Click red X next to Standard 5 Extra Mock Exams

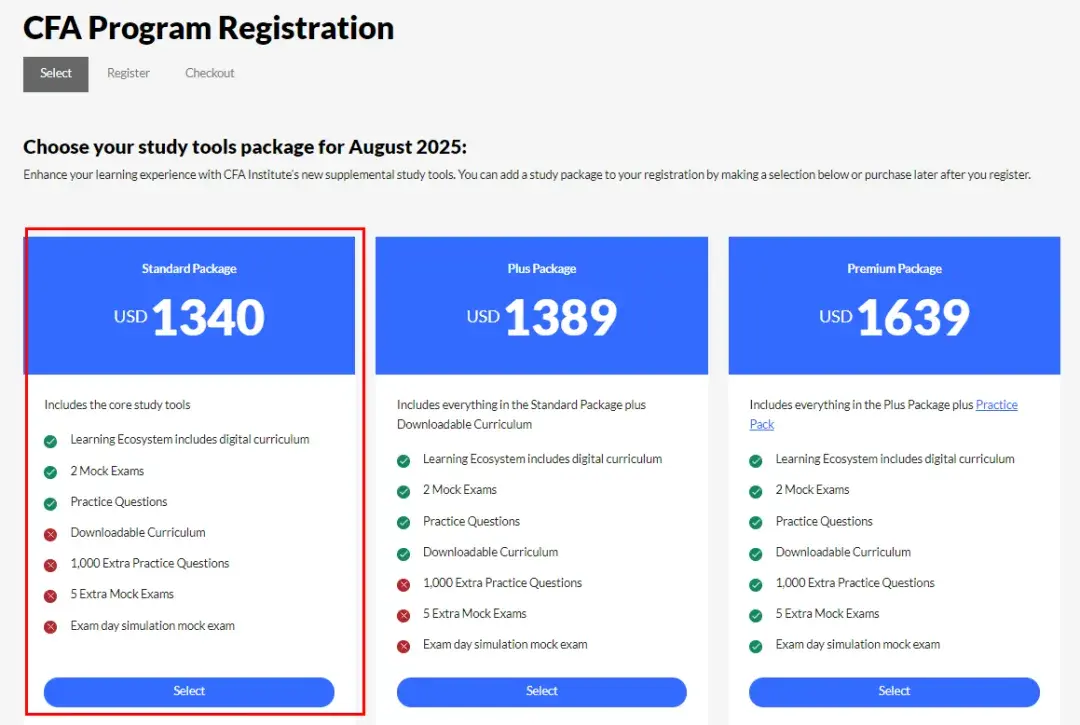50,596
